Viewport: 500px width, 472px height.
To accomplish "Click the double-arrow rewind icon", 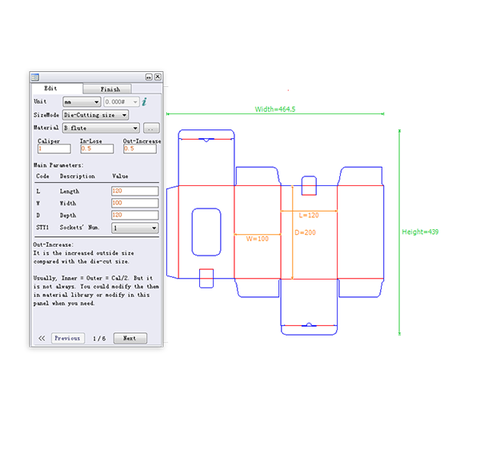I will (42, 338).
